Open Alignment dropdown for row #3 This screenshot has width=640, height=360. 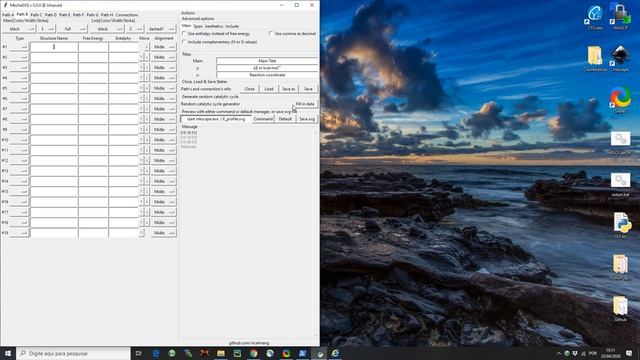click(x=163, y=67)
